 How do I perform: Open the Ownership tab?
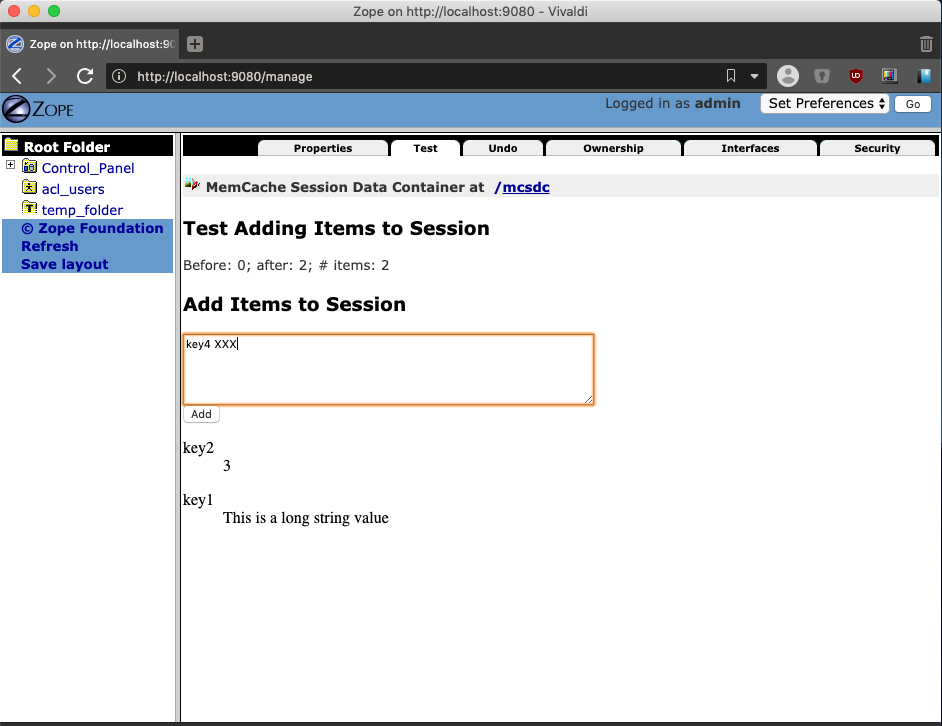(613, 148)
